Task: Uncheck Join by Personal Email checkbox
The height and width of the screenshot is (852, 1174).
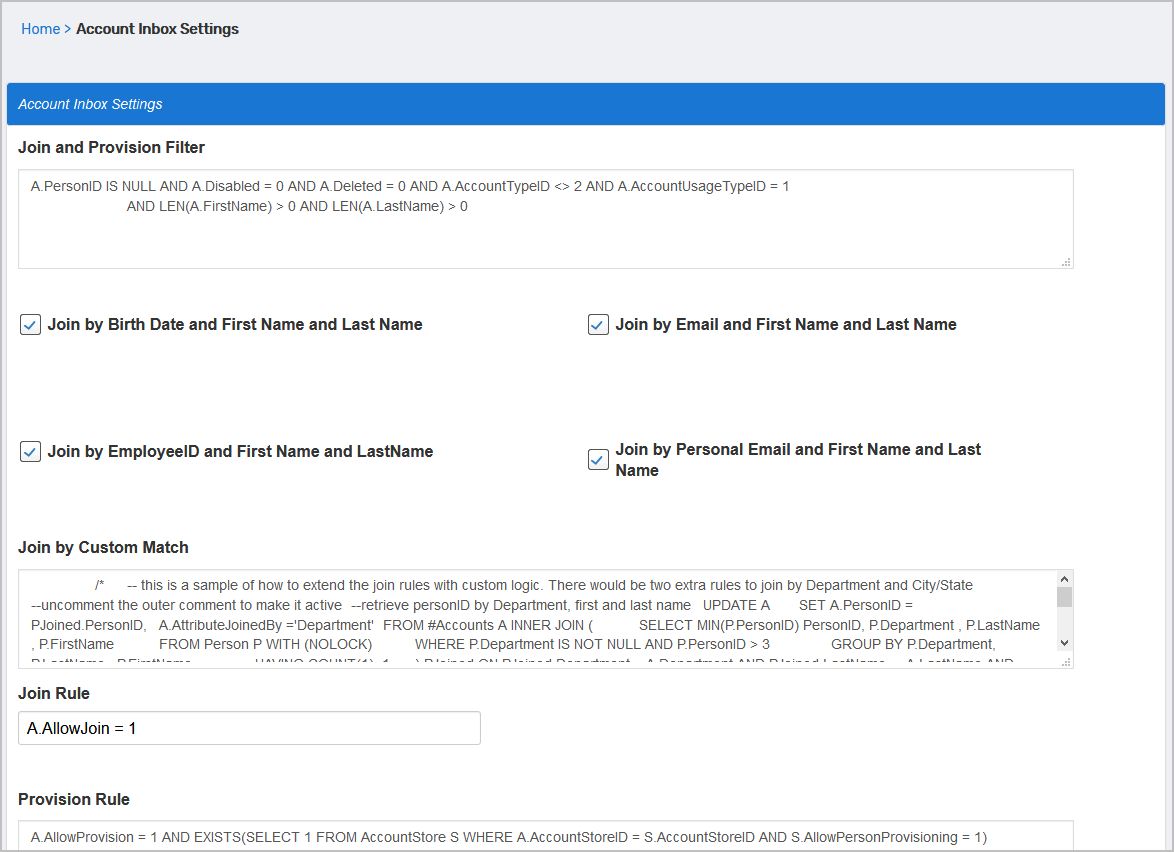Action: (598, 460)
